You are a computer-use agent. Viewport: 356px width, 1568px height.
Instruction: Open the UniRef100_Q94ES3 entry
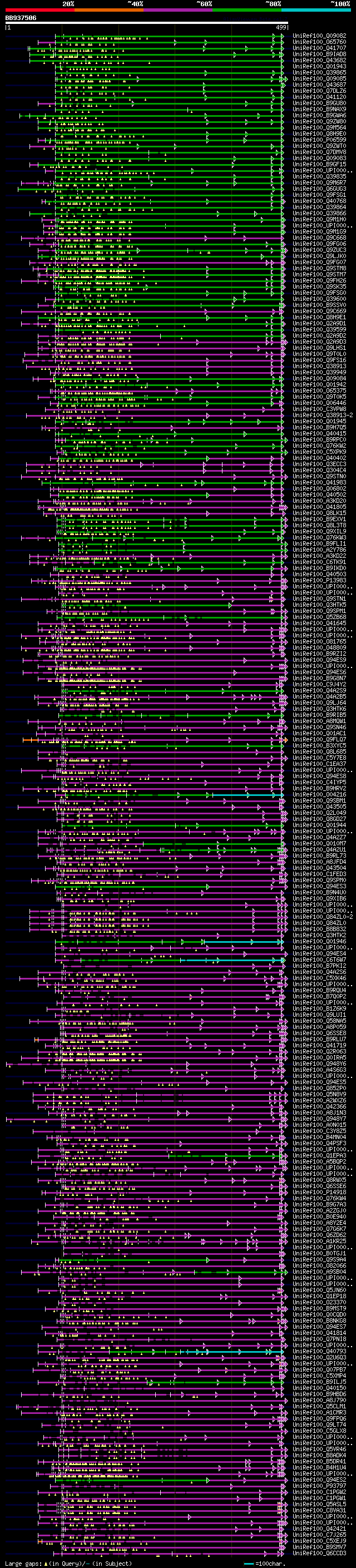click(319, 886)
